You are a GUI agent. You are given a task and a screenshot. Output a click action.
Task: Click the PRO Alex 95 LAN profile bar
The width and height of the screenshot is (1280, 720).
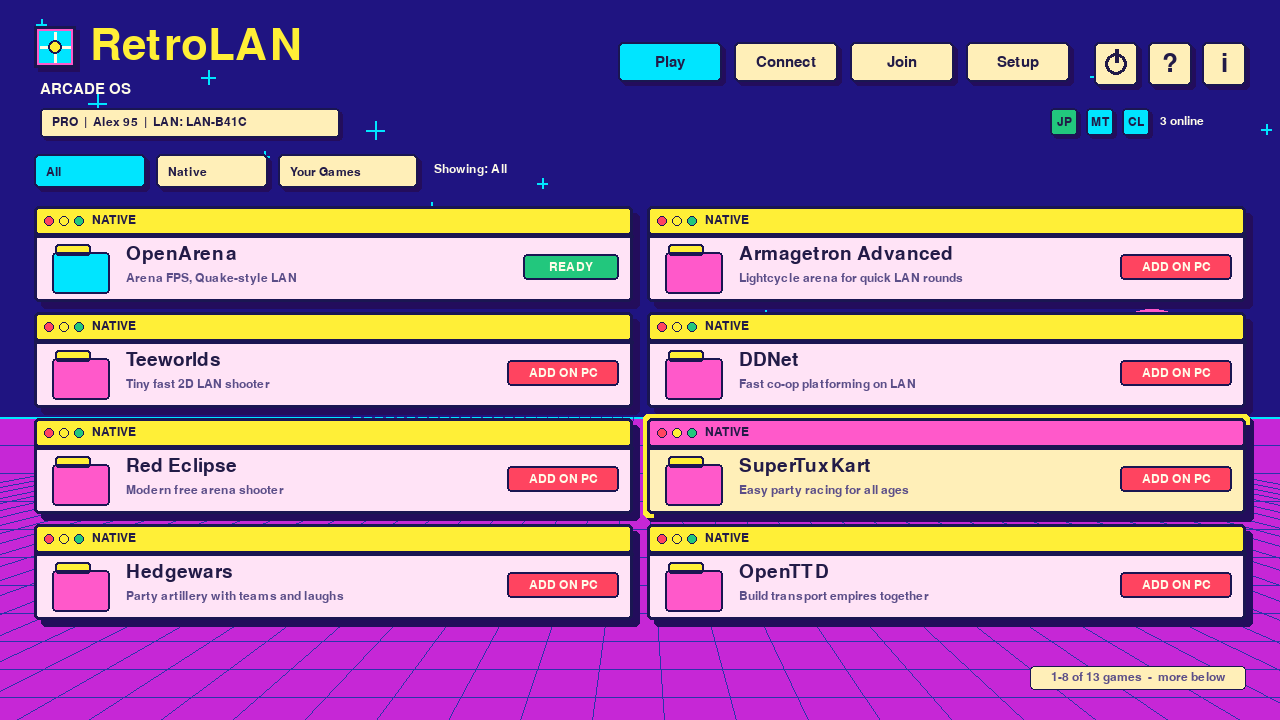[x=190, y=123]
